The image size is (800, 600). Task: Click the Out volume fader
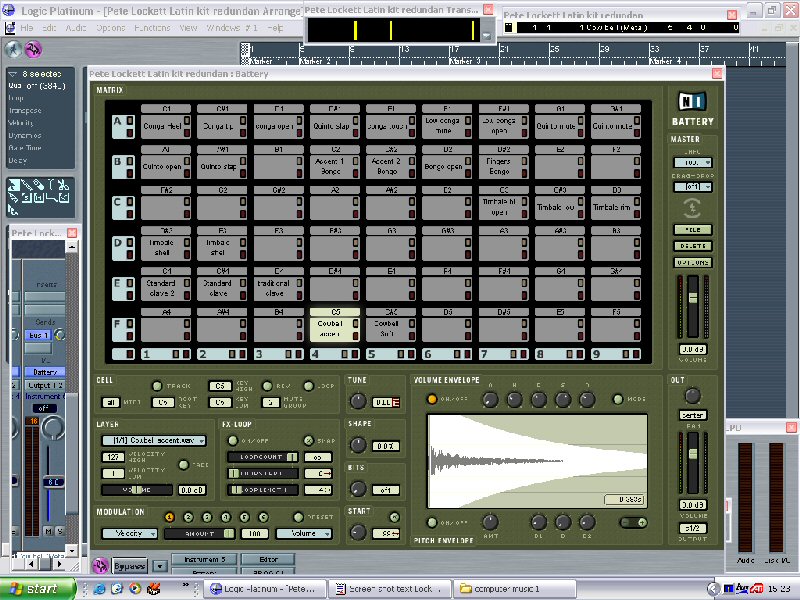tap(692, 454)
